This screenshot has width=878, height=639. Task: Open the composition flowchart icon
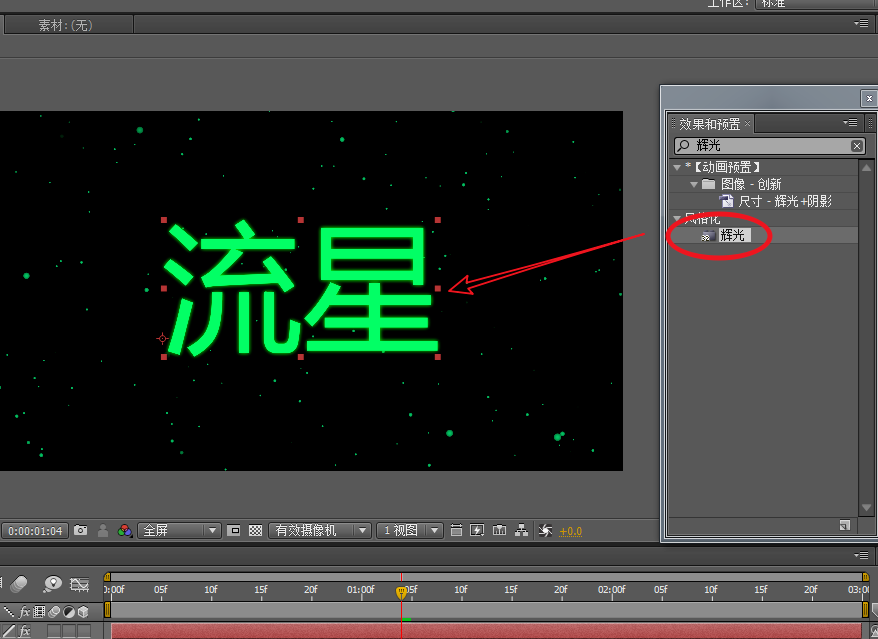[521, 530]
